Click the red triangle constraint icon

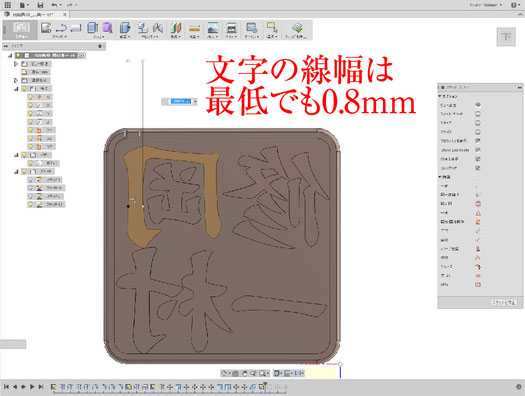tap(478, 213)
